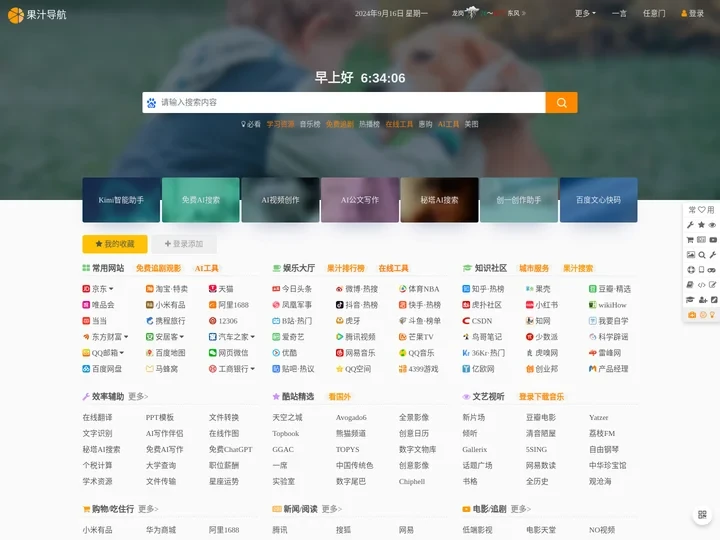The height and width of the screenshot is (540, 720).
Task: Click the Baidu paw icon in search box
Action: [x=151, y=103]
